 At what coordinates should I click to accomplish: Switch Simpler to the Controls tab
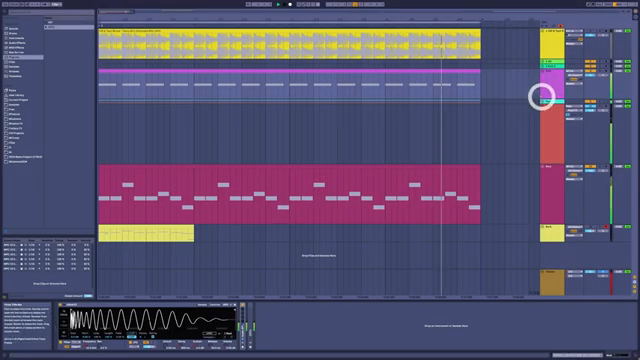point(215,305)
